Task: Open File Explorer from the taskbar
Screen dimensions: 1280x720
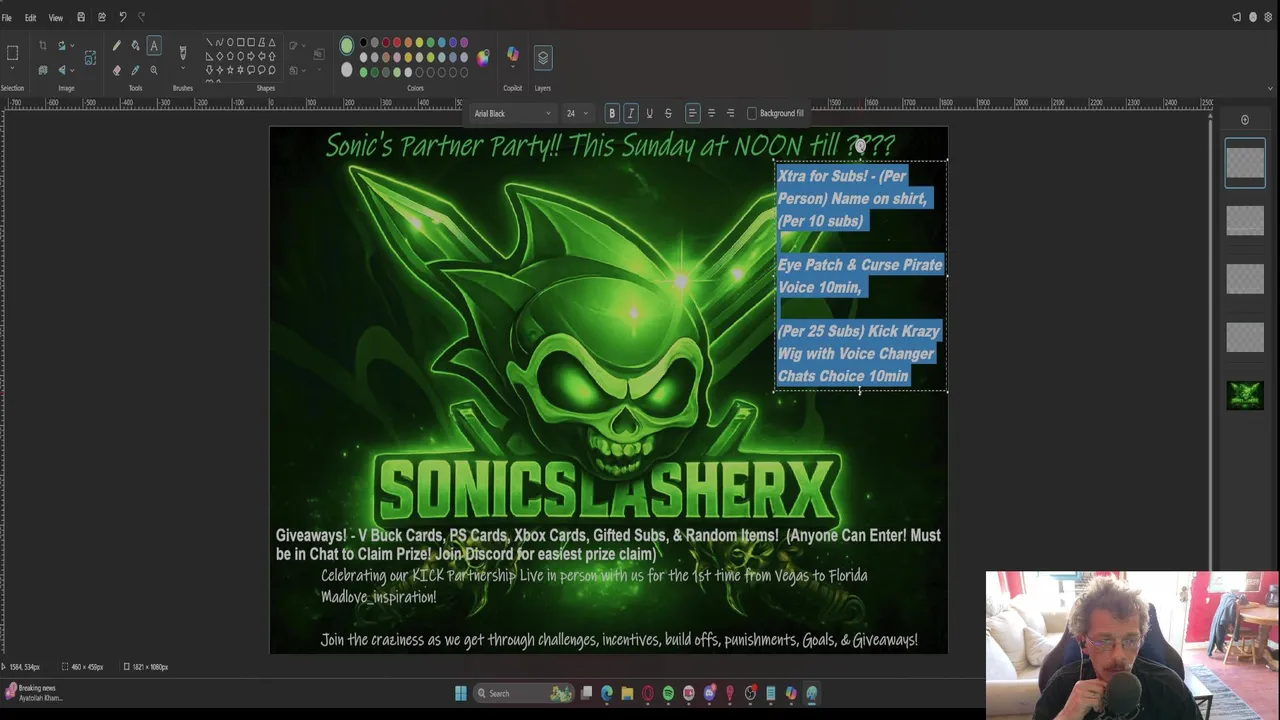Action: pos(627,693)
